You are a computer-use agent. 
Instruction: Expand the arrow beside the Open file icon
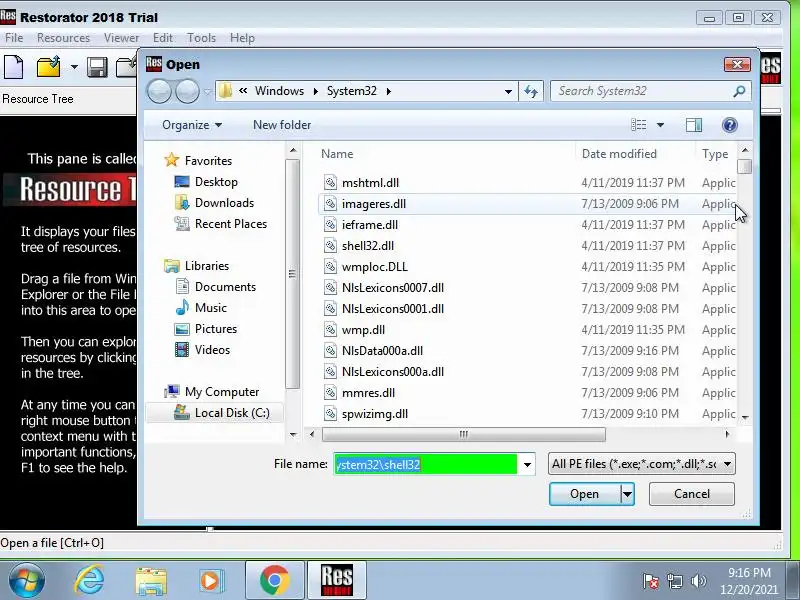pyautogui.click(x=74, y=67)
